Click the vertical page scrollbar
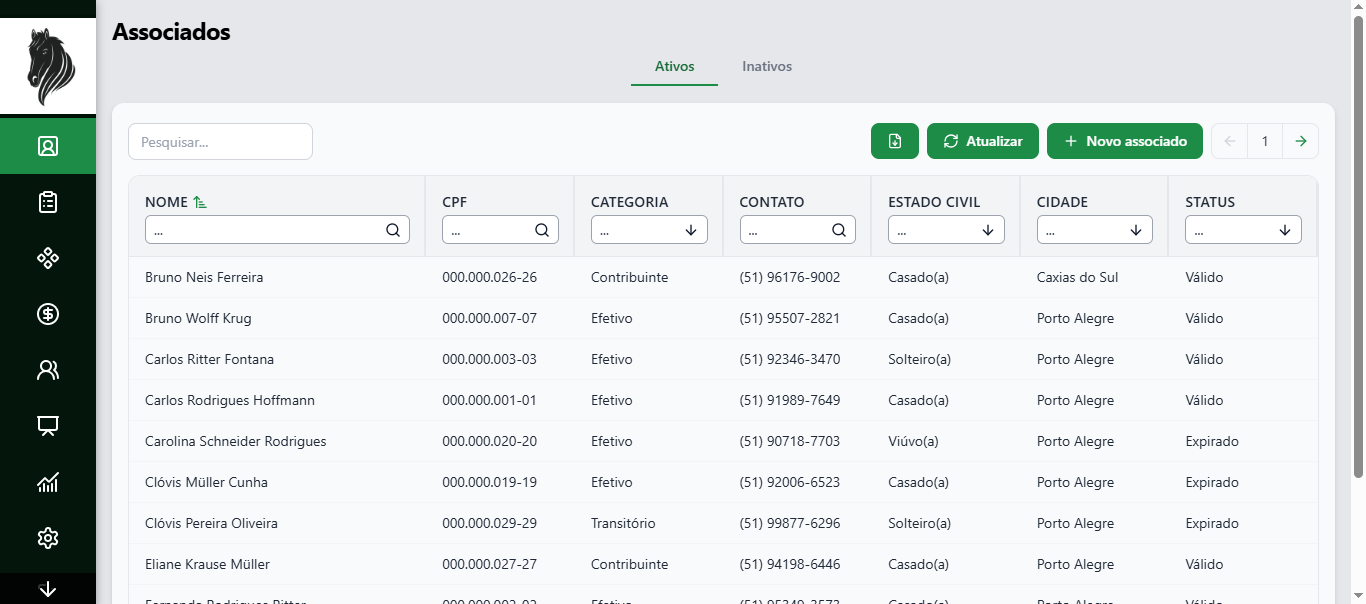The image size is (1366, 604). coord(1358,248)
